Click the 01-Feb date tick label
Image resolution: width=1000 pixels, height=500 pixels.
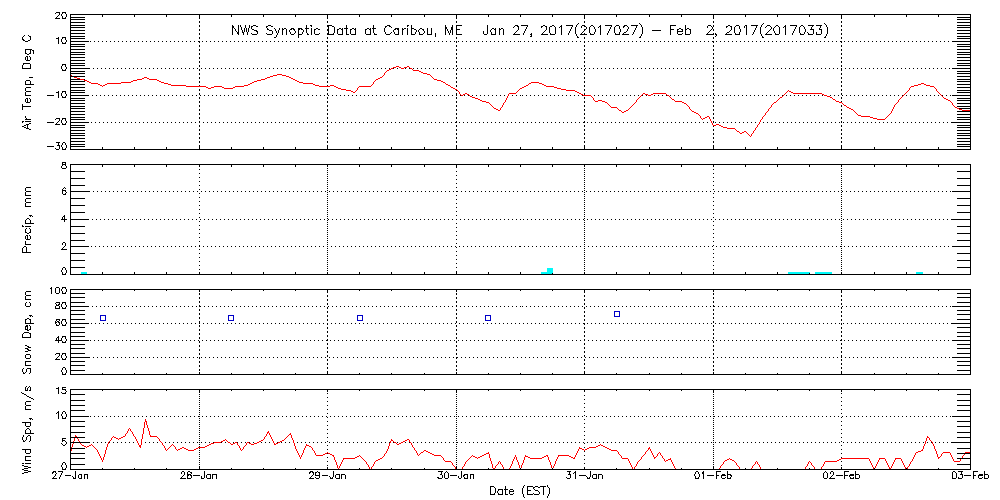pyautogui.click(x=713, y=477)
